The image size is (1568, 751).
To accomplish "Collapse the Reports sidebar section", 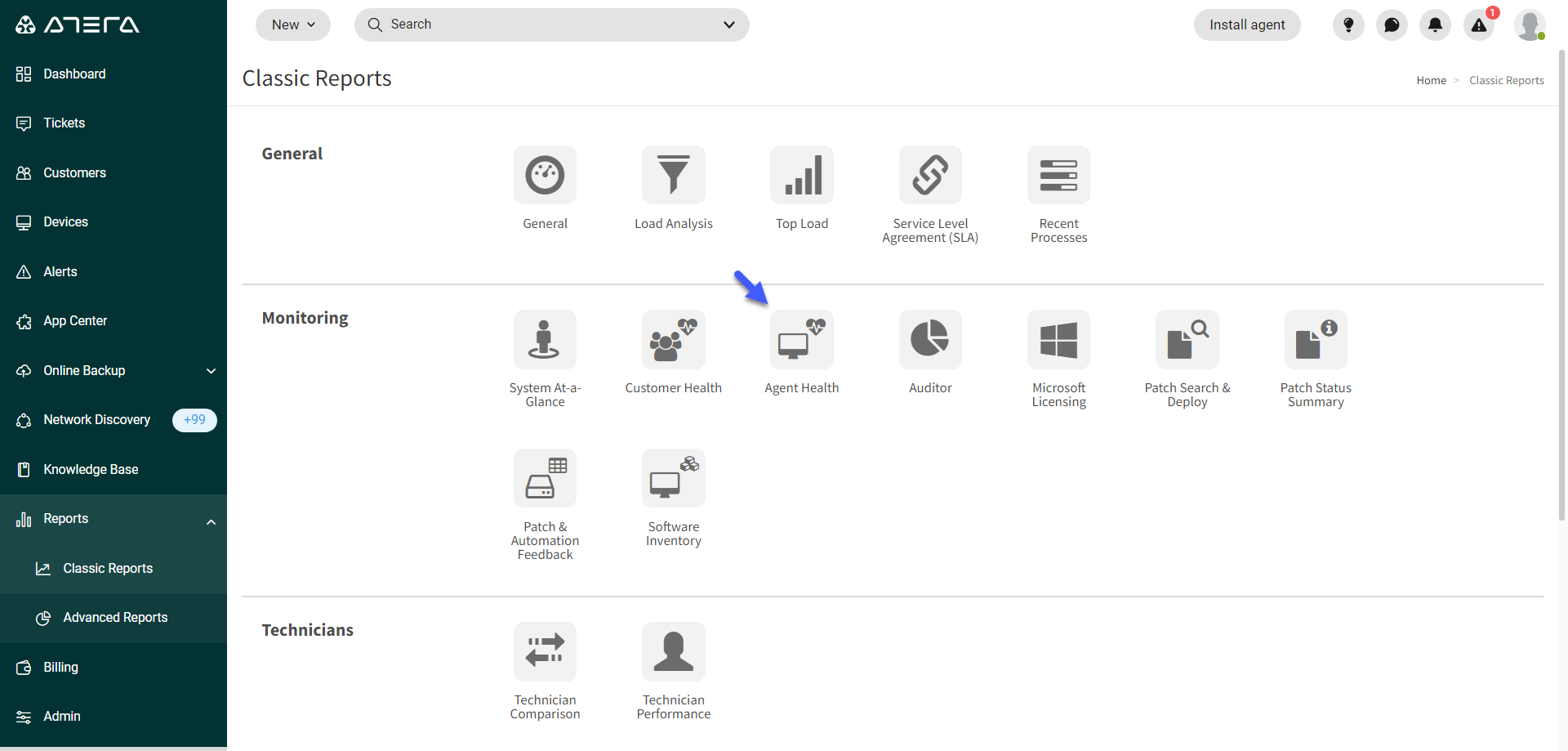I will [x=212, y=521].
